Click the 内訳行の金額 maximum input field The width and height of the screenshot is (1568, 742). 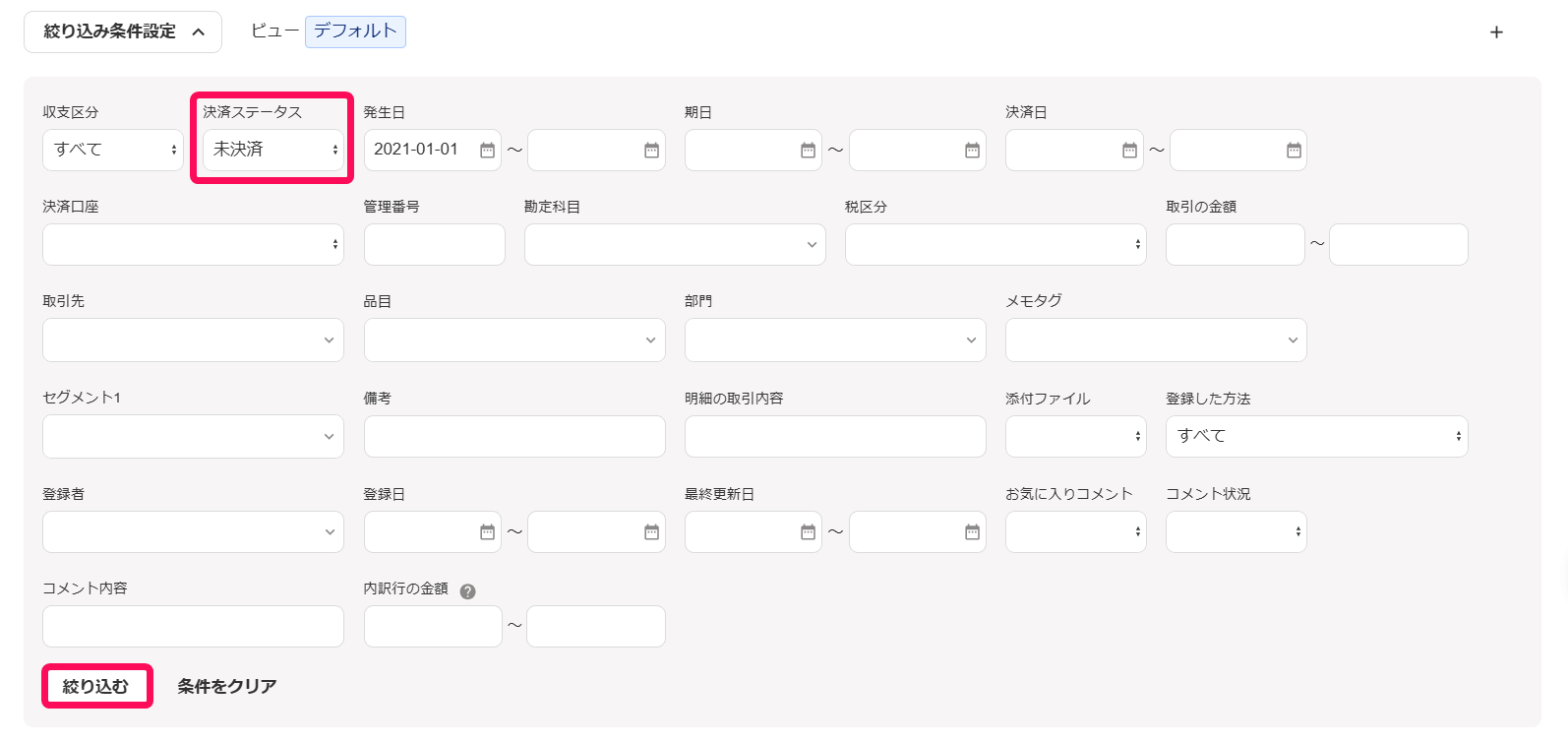click(x=596, y=626)
